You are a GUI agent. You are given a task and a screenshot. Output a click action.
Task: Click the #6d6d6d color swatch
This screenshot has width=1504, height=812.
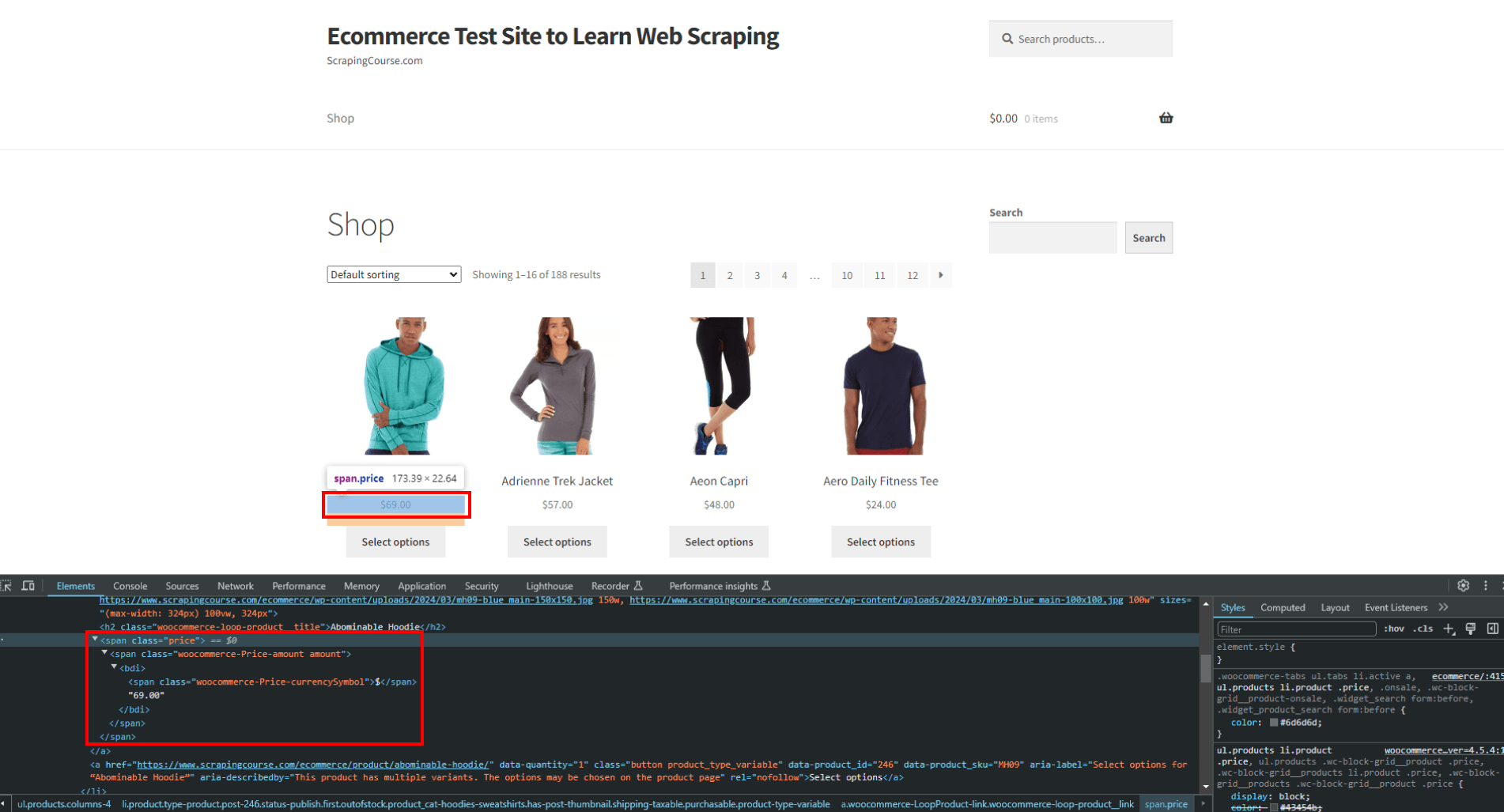click(1274, 722)
